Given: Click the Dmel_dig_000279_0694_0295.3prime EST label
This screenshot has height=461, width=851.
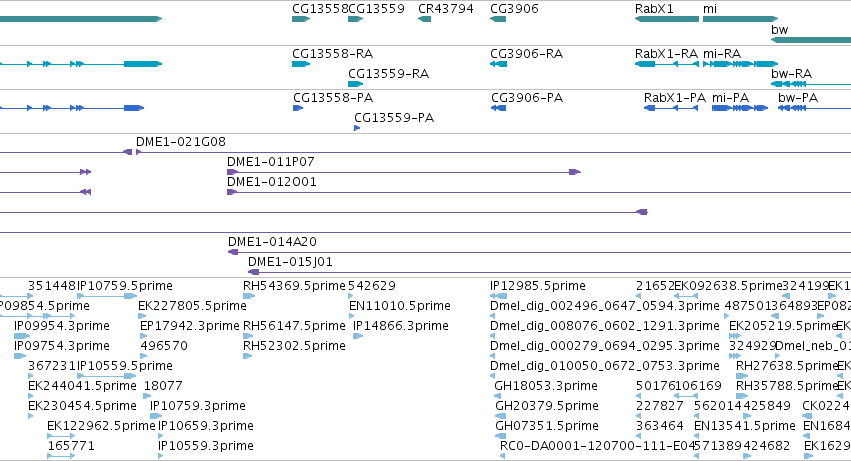Looking at the screenshot, I should [605, 346].
